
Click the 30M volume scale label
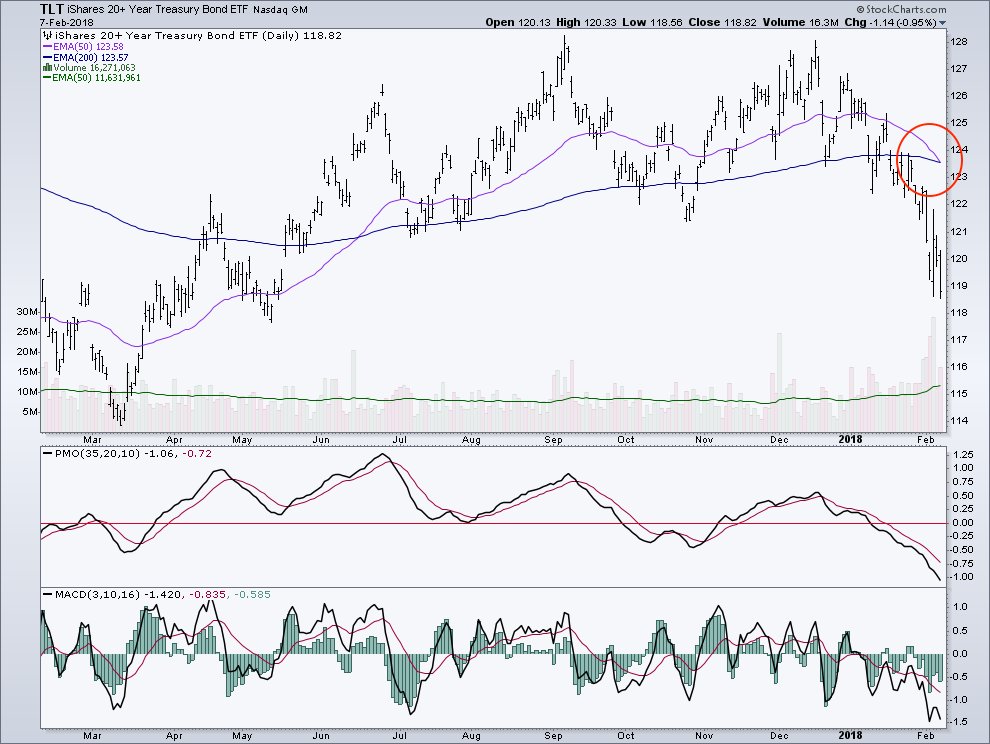[x=27, y=312]
